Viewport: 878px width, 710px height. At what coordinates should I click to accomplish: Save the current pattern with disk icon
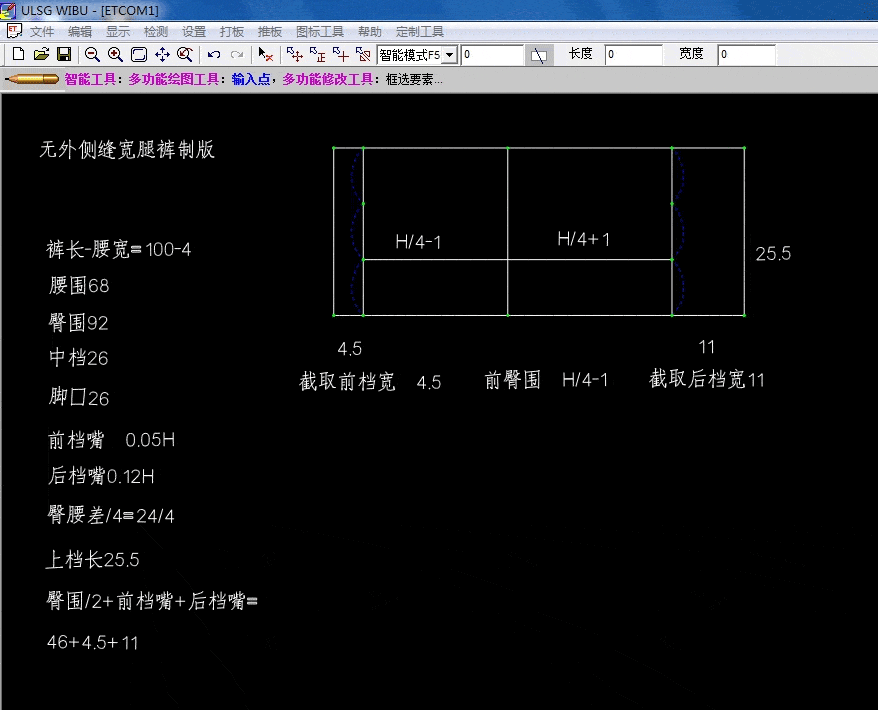[64, 55]
